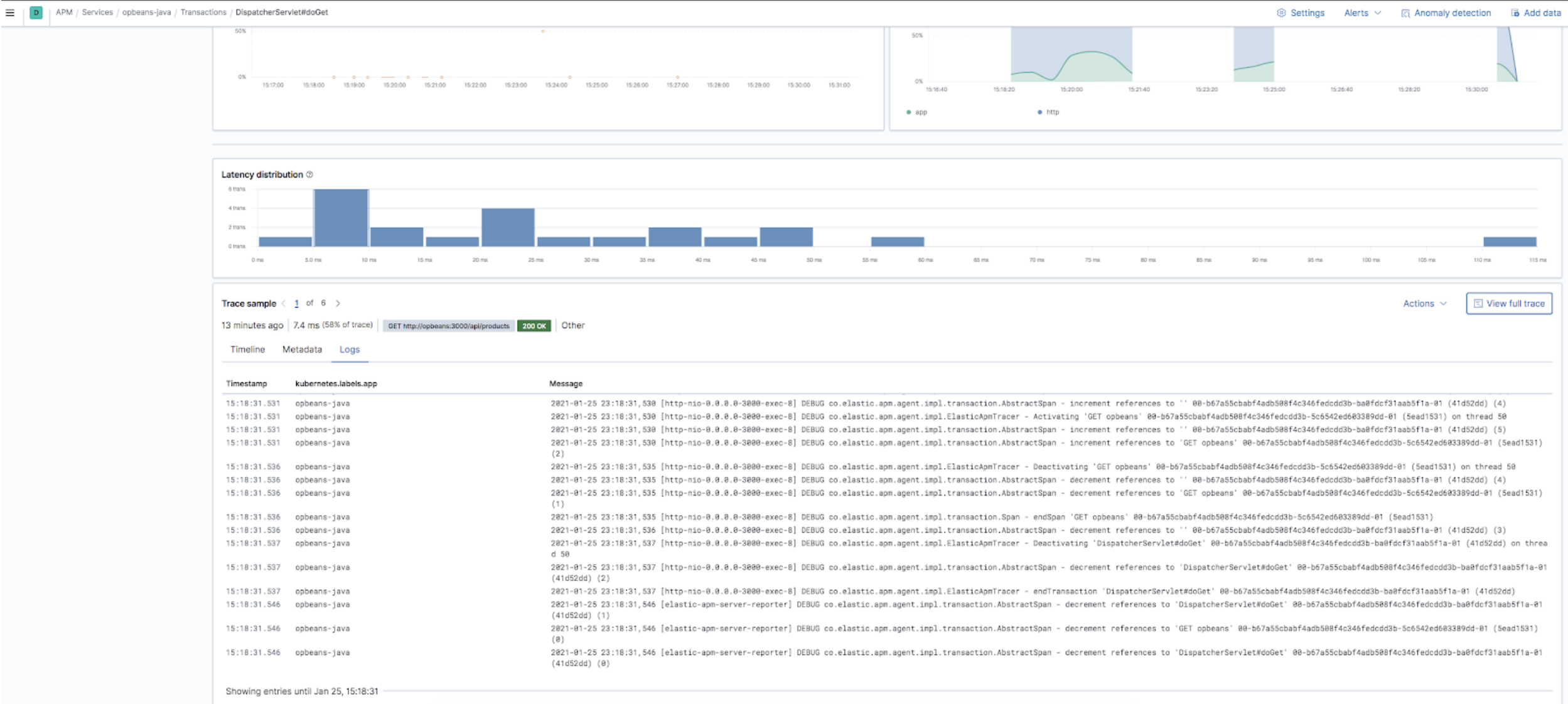Switch to the Metadata tab
Image resolution: width=1568 pixels, height=704 pixels.
[x=302, y=349]
